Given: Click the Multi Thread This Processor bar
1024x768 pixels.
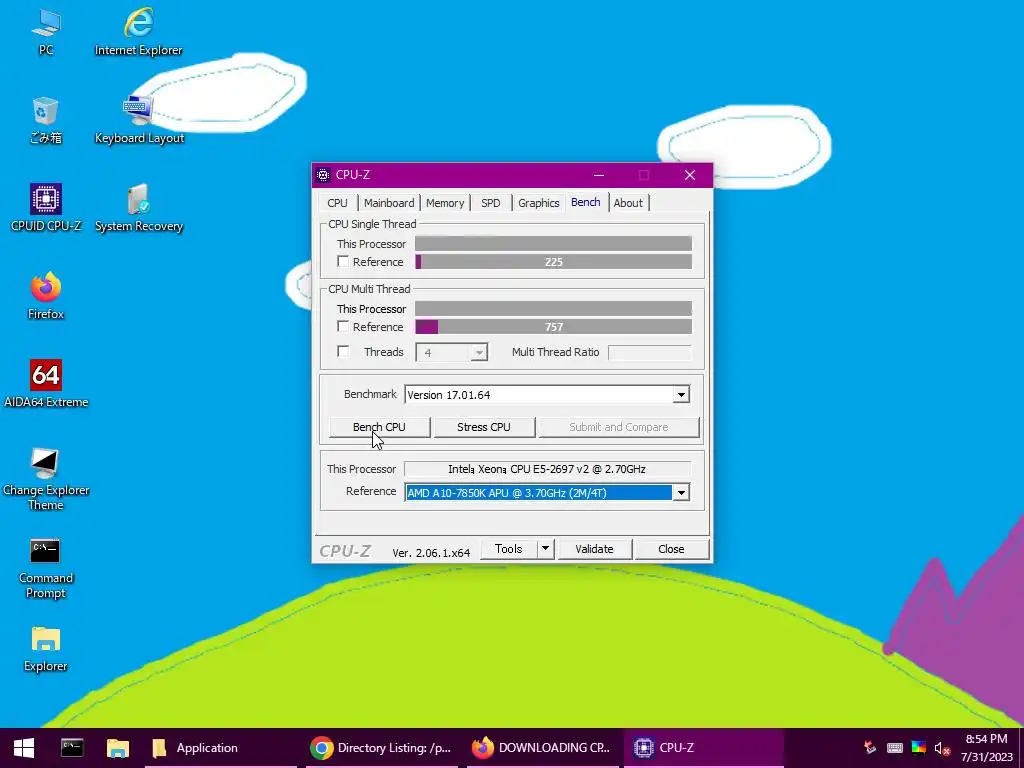Looking at the screenshot, I should (554, 308).
